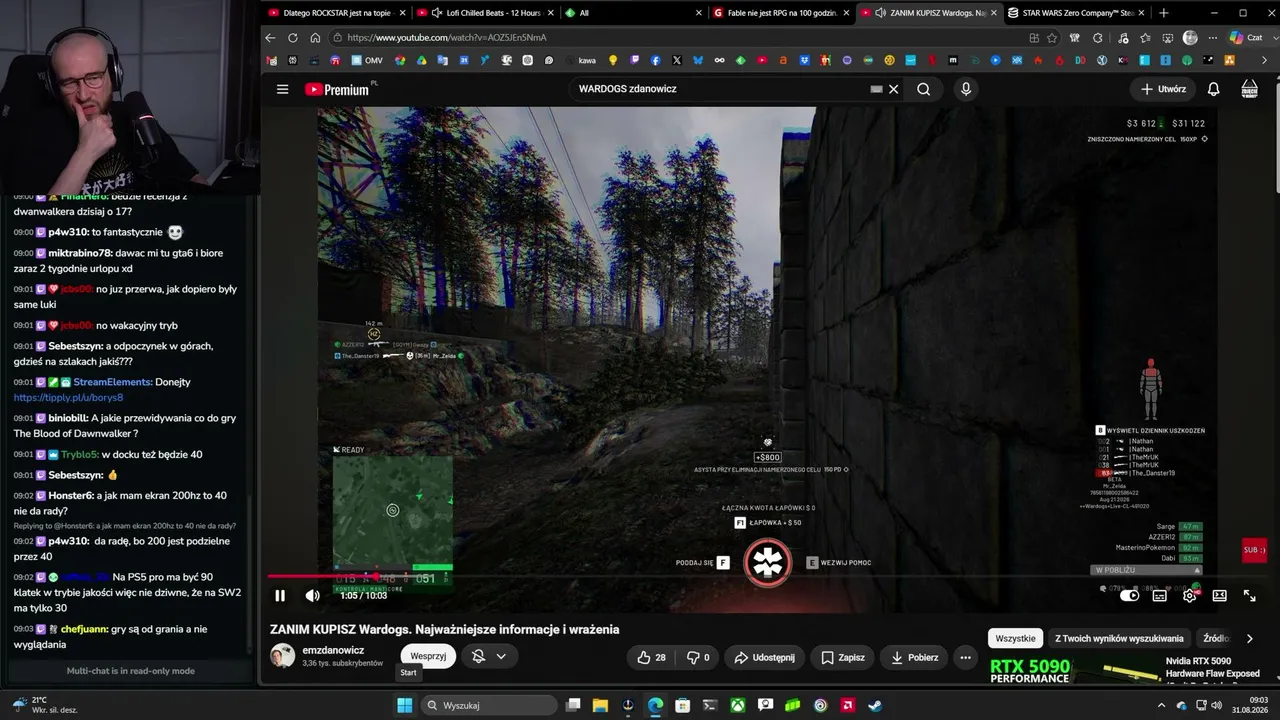Reload the current page
The width and height of the screenshot is (1280, 720).
point(292,37)
